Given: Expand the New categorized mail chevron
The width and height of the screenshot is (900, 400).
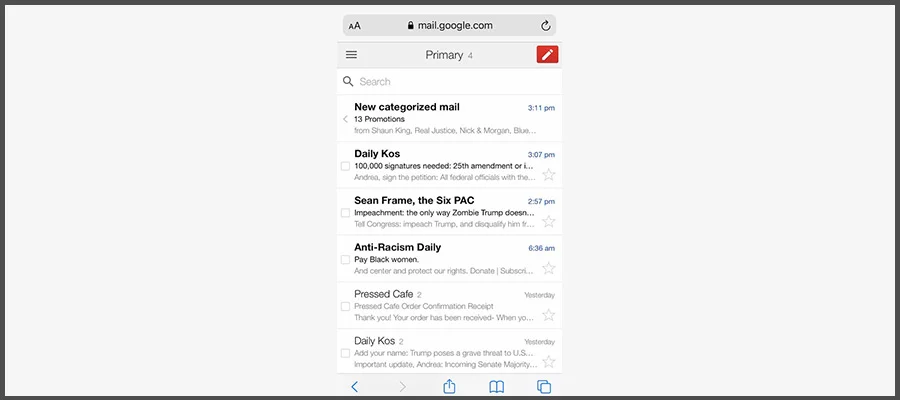Looking at the screenshot, I should 345,119.
